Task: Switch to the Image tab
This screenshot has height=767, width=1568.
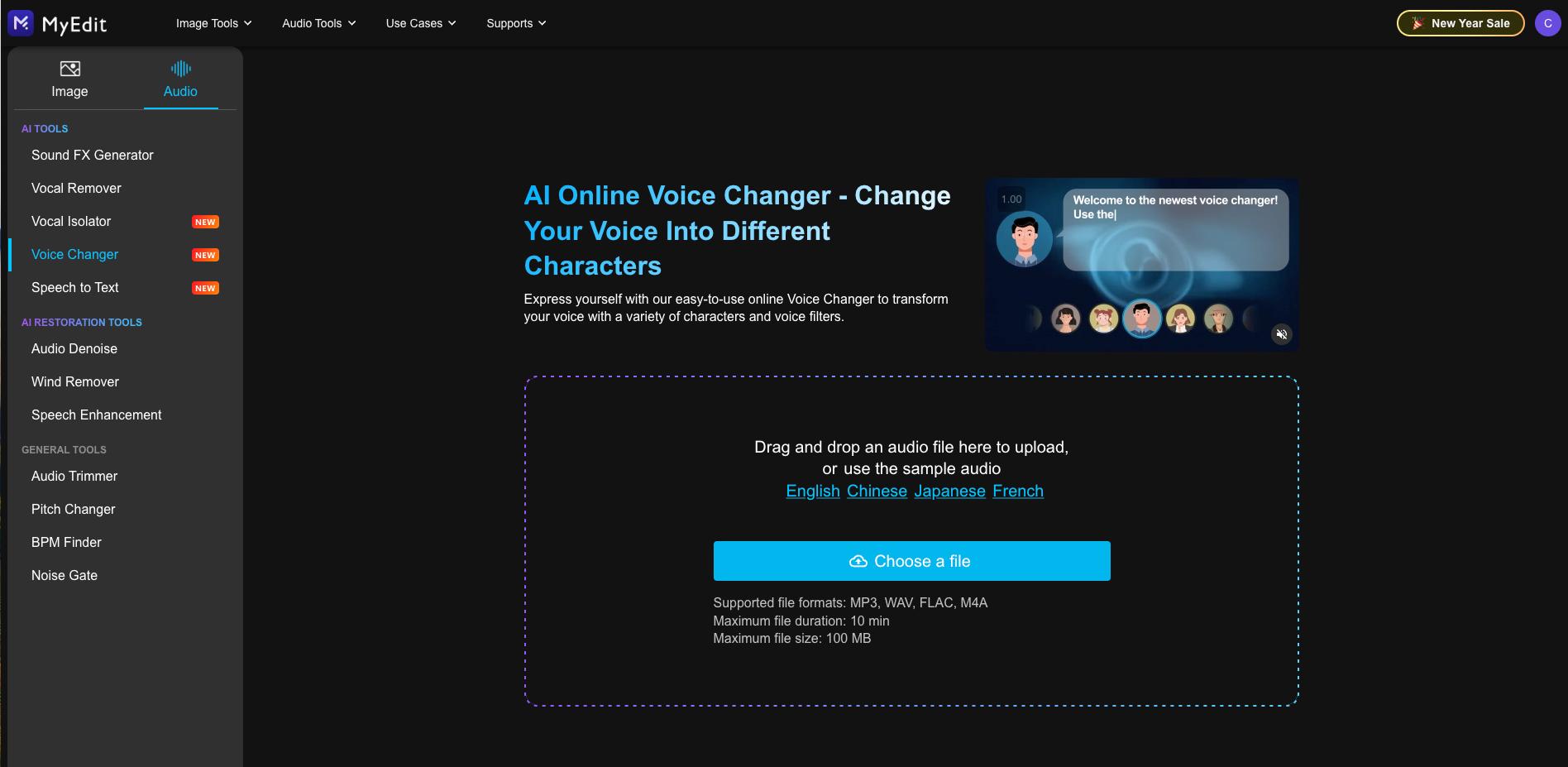Action: click(x=69, y=79)
